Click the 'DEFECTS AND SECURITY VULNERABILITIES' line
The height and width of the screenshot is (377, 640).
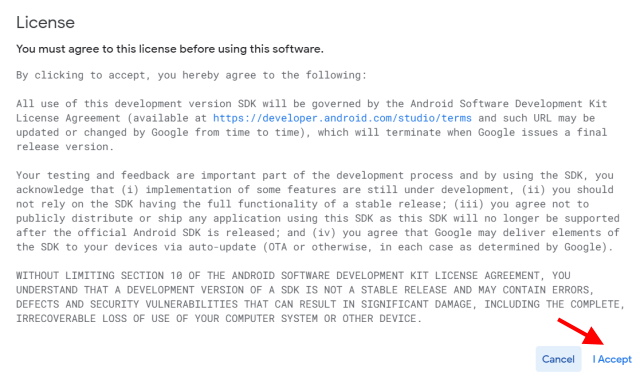320,304
